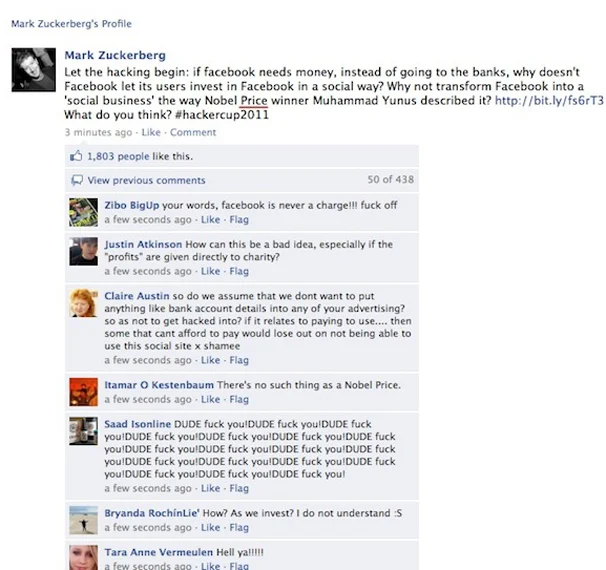606x570 pixels.
Task: Open Saad Isonline's avatar thumbnail
Action: [x=83, y=431]
